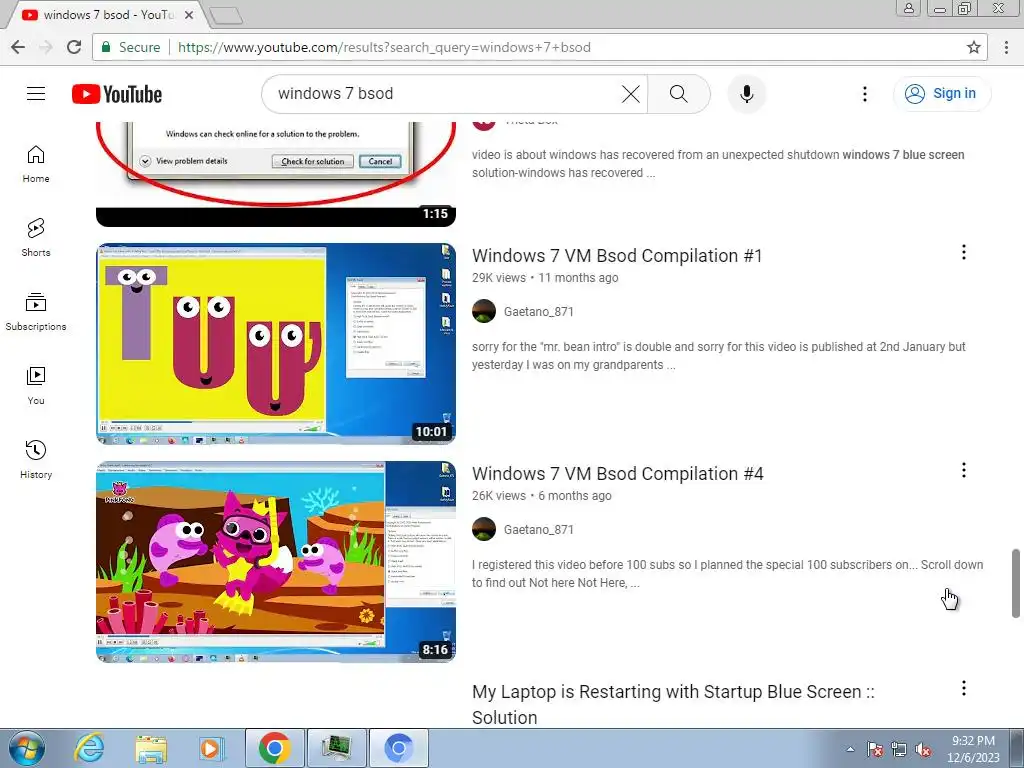Open History in the sidebar
Viewport: 1024px width, 768px height.
36,460
